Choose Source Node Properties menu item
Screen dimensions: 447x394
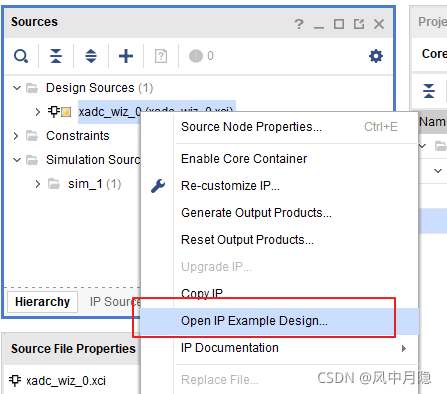click(x=279, y=127)
